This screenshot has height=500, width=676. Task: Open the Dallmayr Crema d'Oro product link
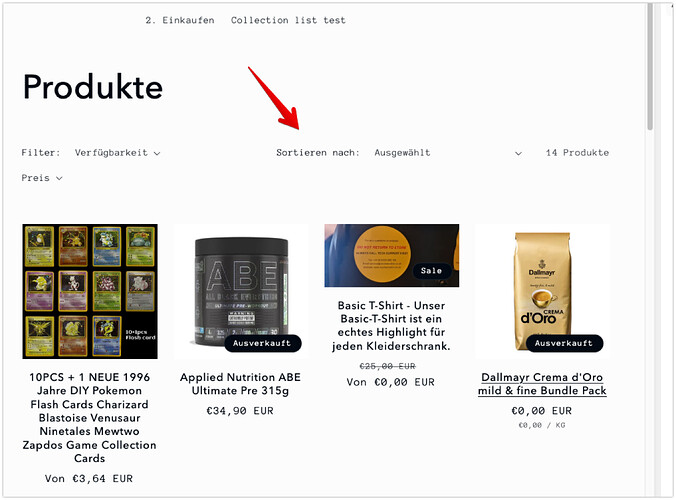(542, 384)
